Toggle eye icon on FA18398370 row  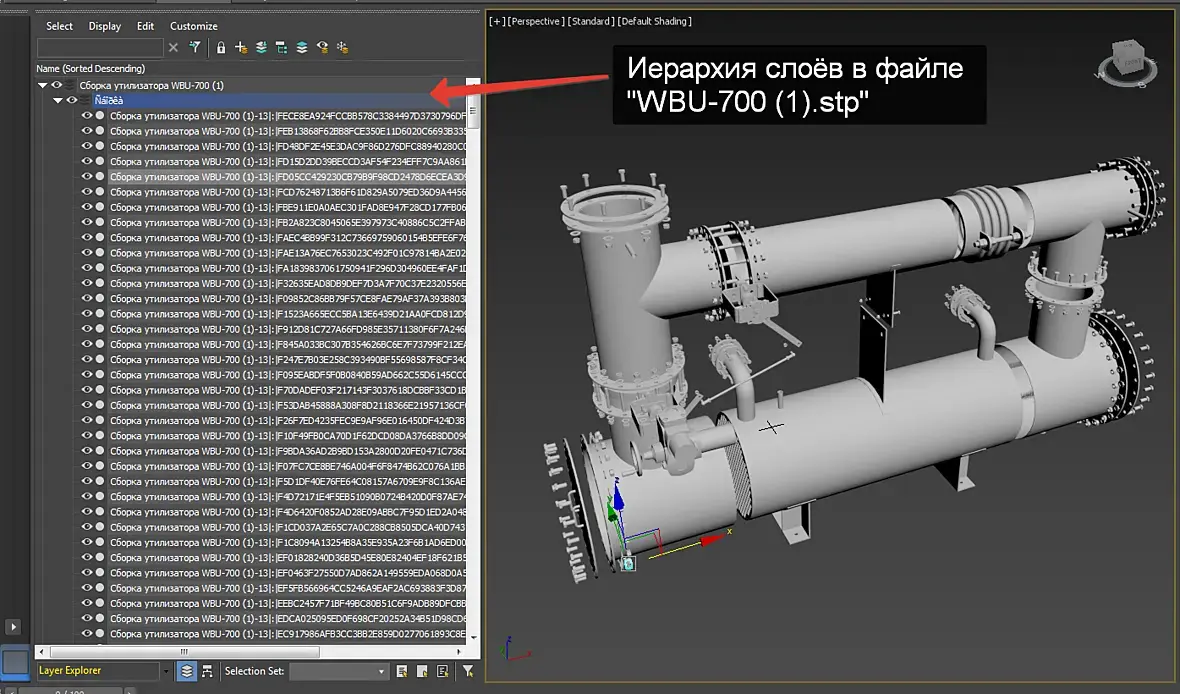(87, 268)
